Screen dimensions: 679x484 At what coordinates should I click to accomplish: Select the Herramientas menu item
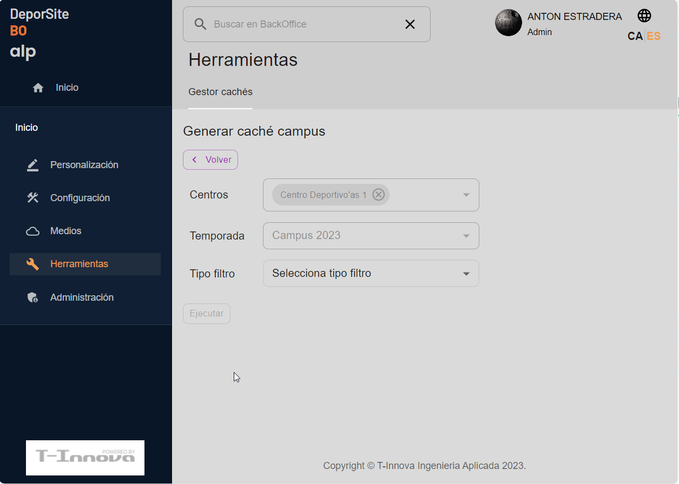(85, 264)
